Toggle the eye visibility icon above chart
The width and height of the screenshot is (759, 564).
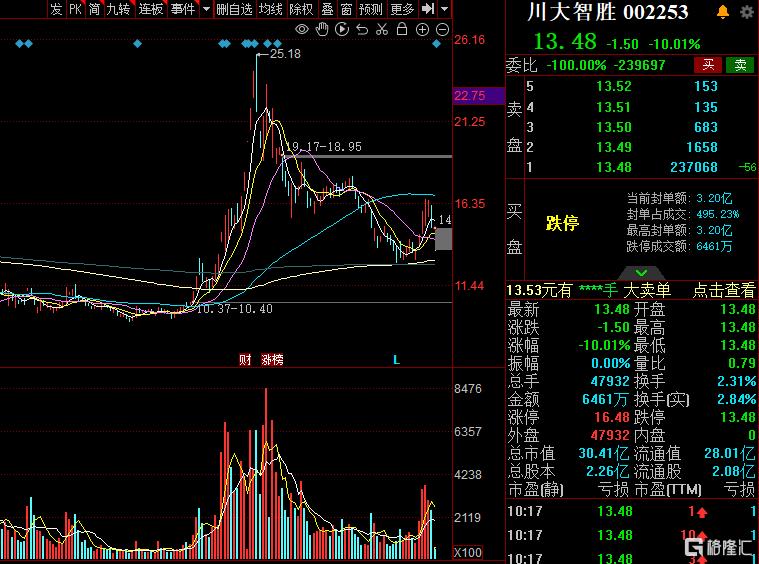tap(302, 30)
